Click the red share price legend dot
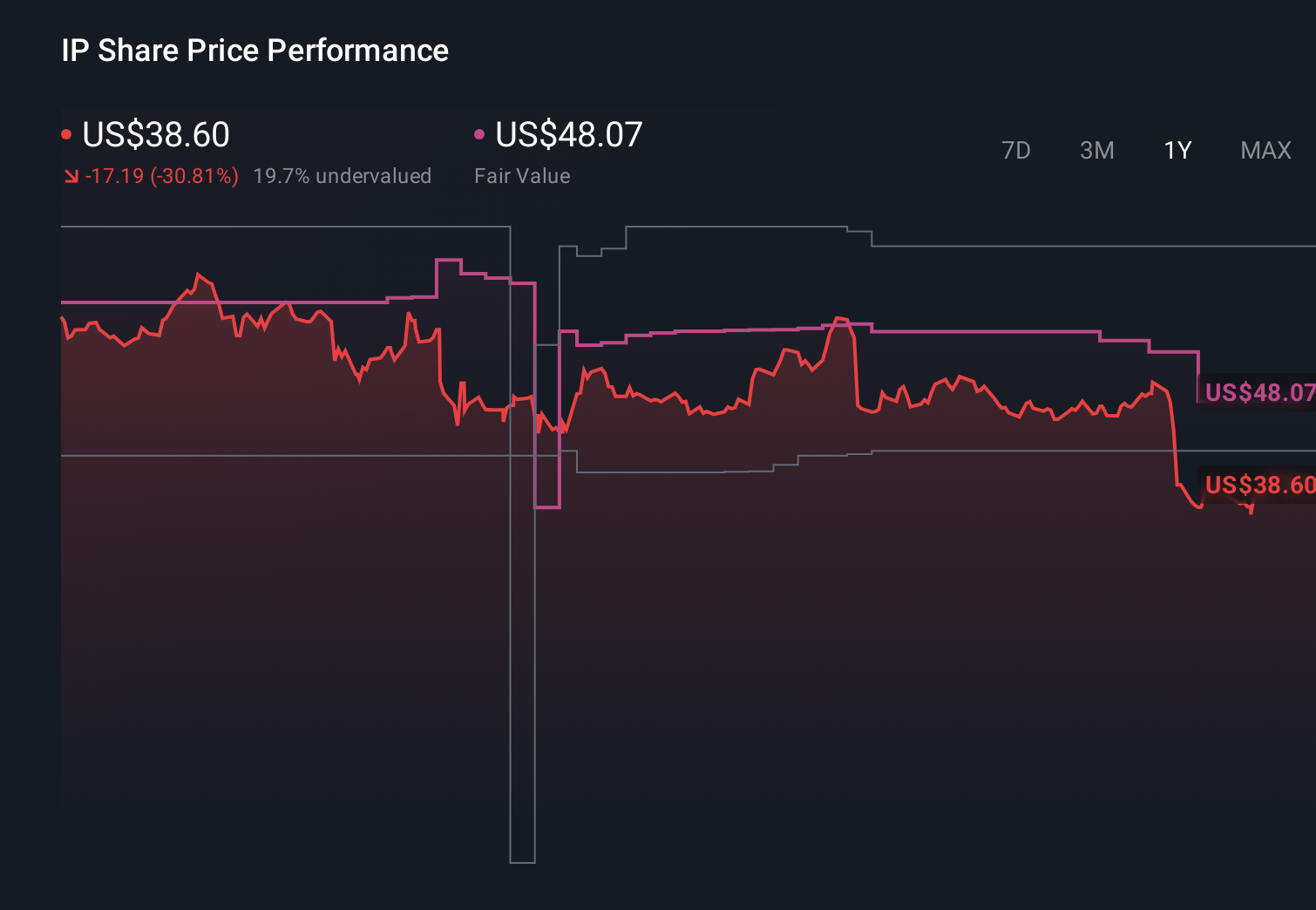Screen dimensions: 1316x910 [x=67, y=132]
